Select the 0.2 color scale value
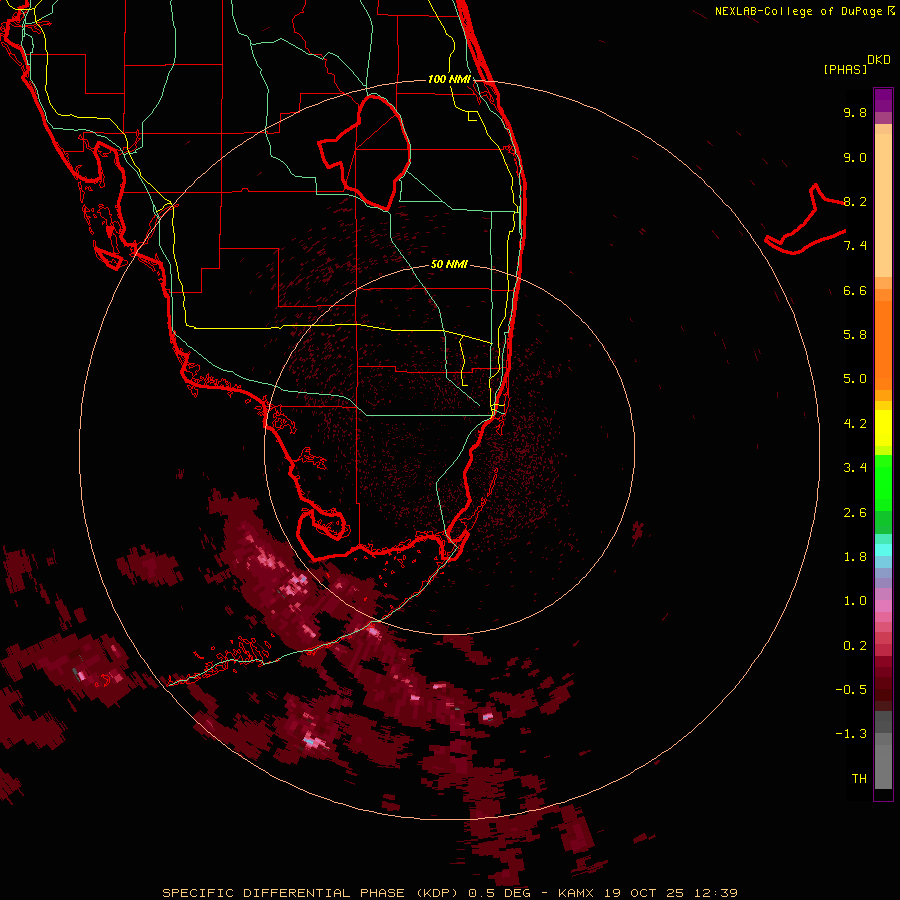 pyautogui.click(x=855, y=646)
